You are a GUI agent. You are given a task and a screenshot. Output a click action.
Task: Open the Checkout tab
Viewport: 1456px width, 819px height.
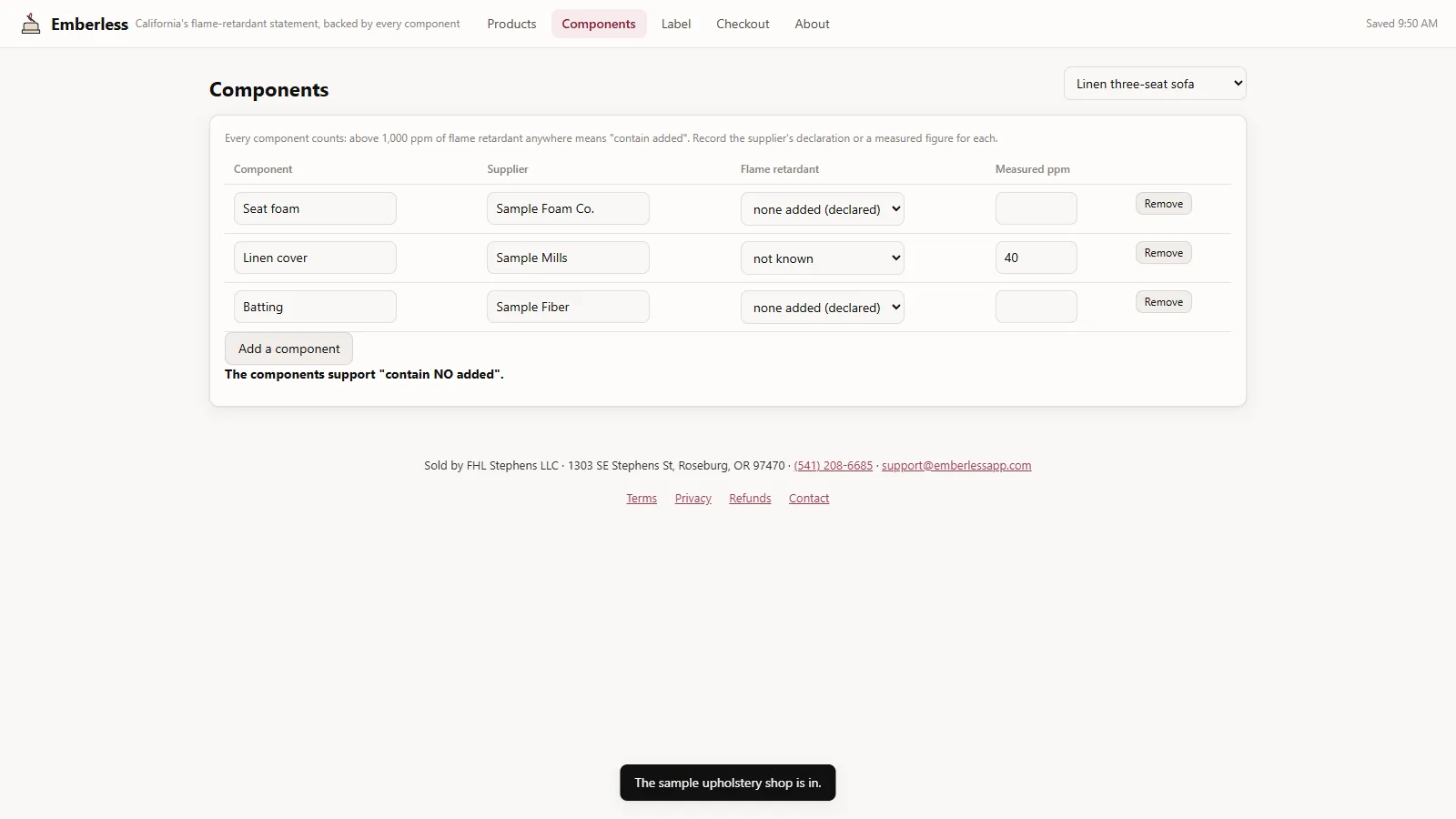(x=743, y=24)
